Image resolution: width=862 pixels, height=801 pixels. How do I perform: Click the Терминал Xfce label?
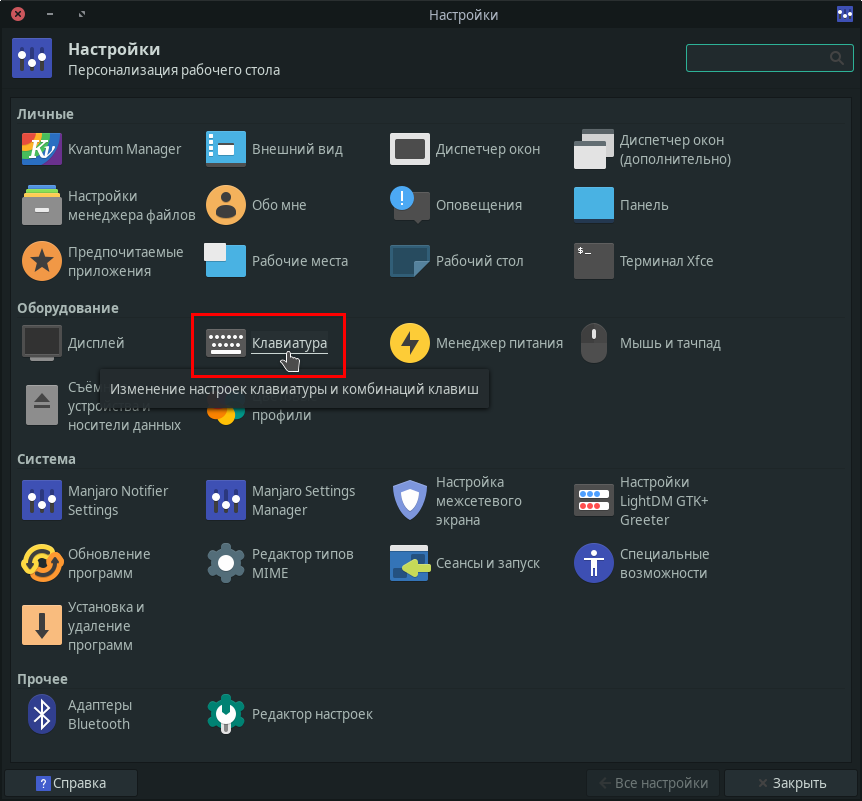click(666, 261)
